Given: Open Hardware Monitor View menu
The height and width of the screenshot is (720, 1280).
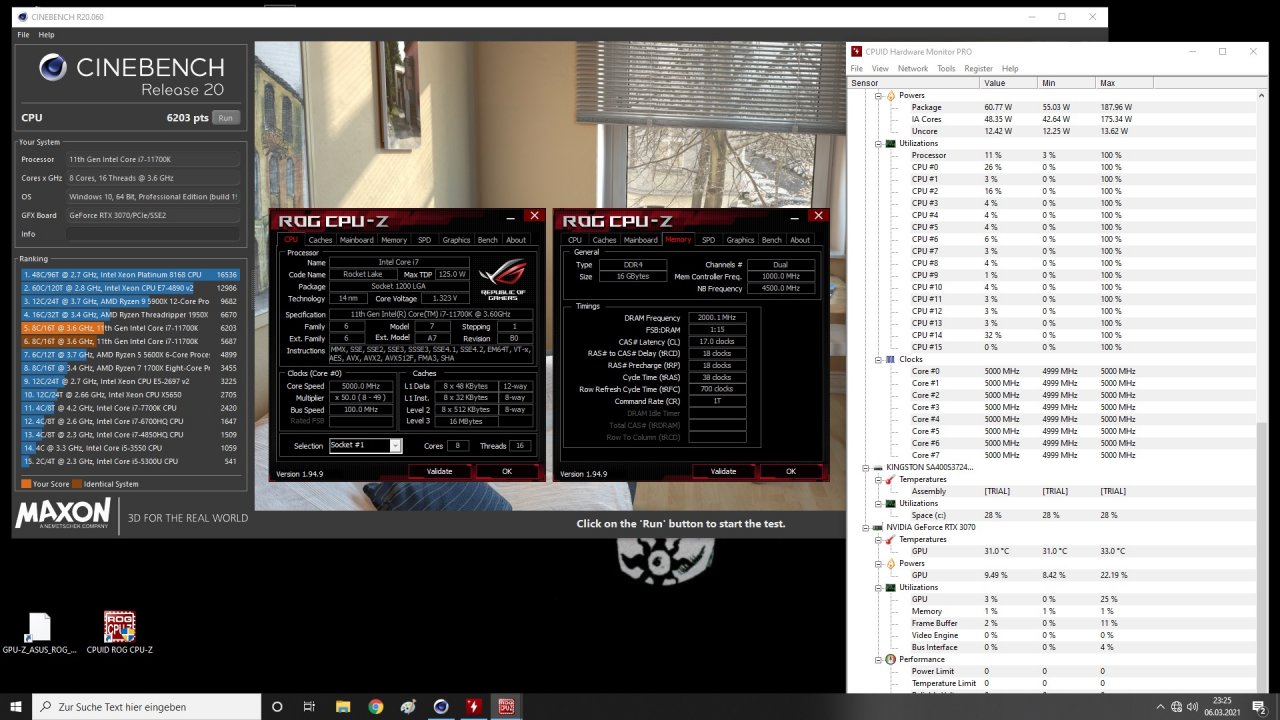Looking at the screenshot, I should 880,68.
